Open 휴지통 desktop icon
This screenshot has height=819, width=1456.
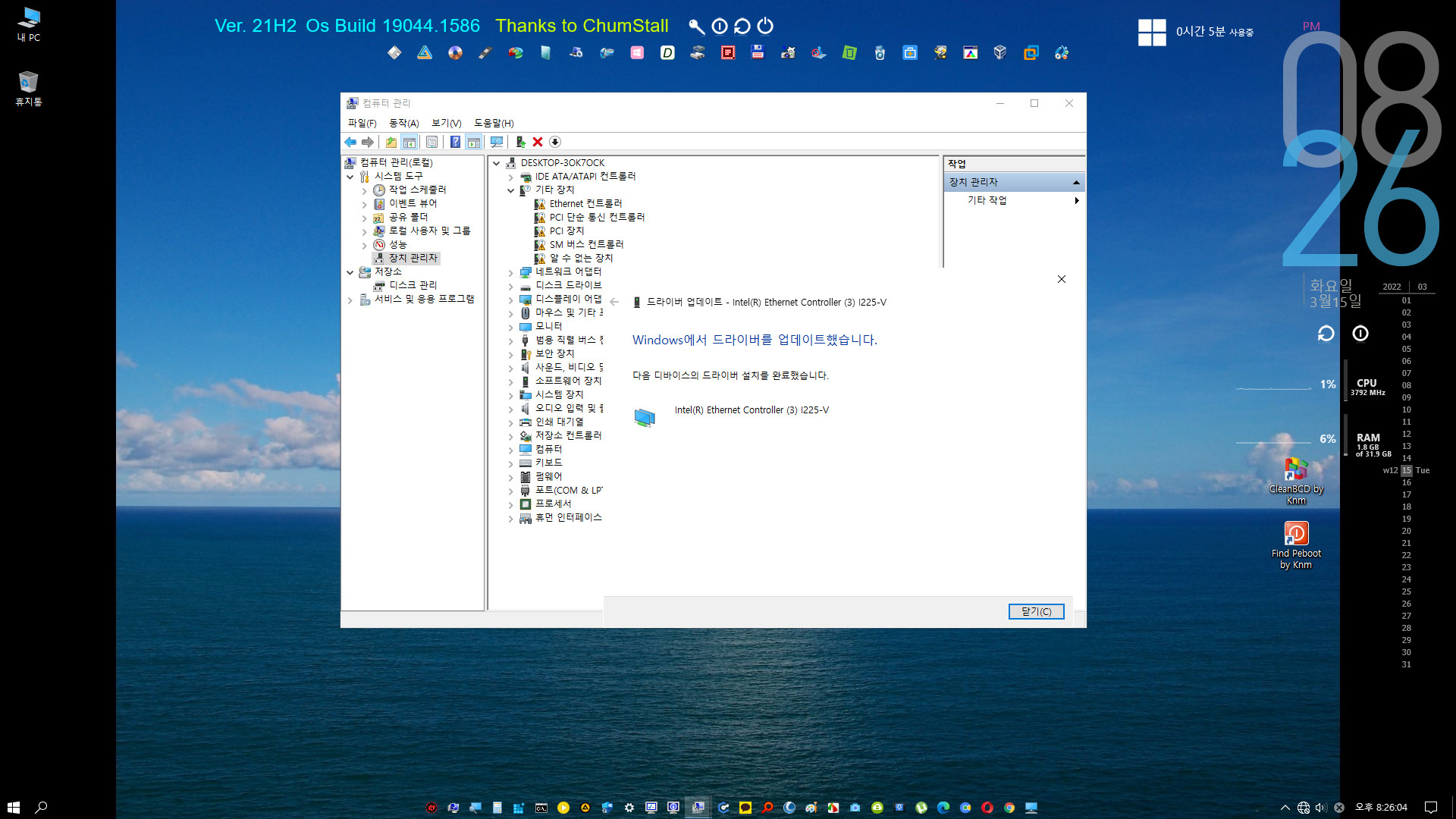pyautogui.click(x=29, y=89)
